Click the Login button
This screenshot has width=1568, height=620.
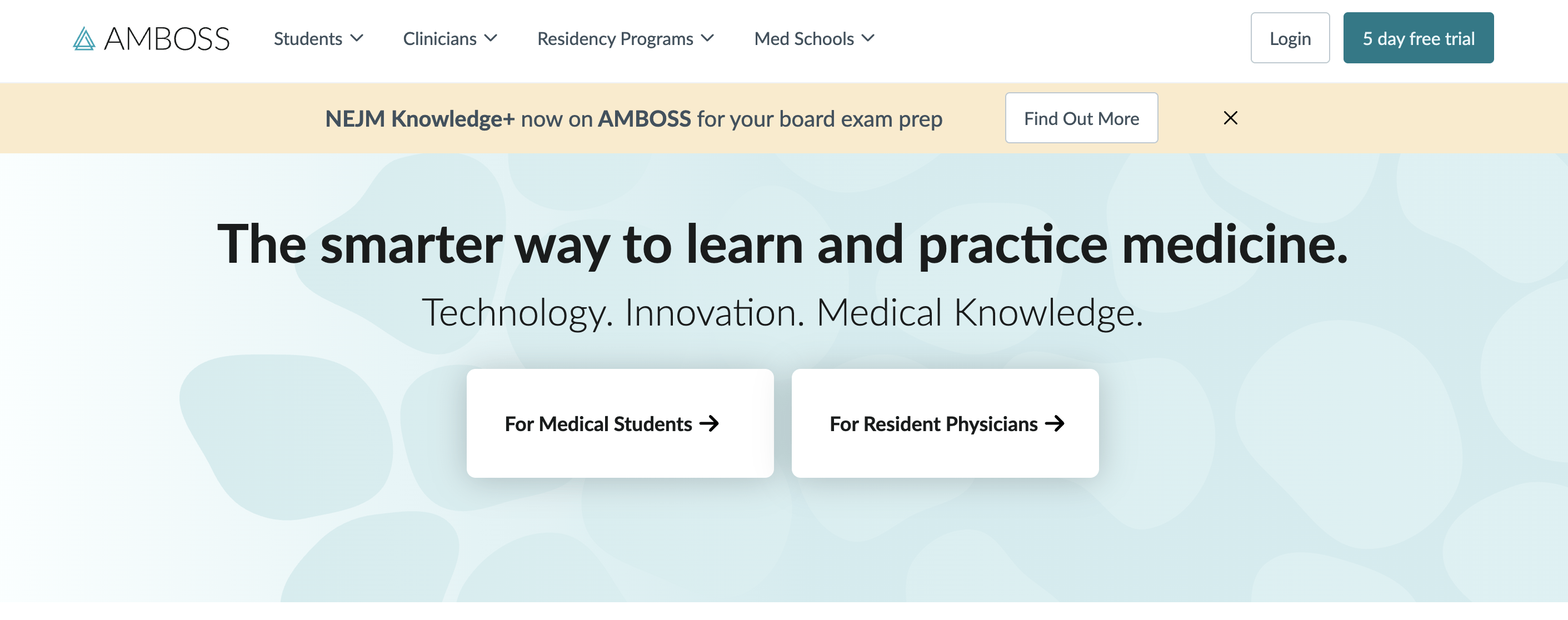(1289, 38)
